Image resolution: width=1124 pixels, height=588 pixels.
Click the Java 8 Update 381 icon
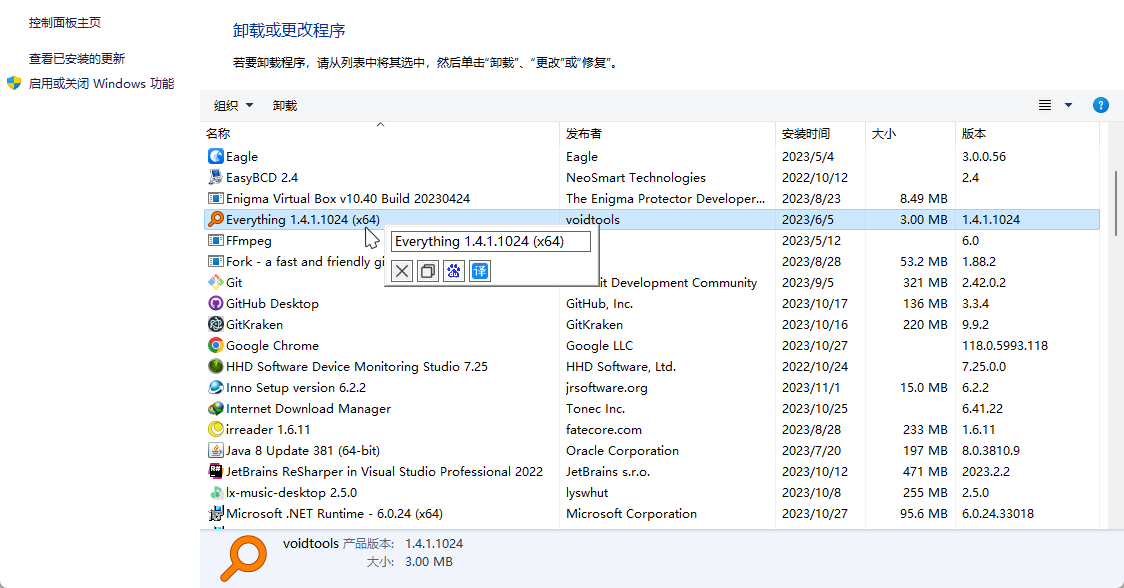click(x=215, y=450)
